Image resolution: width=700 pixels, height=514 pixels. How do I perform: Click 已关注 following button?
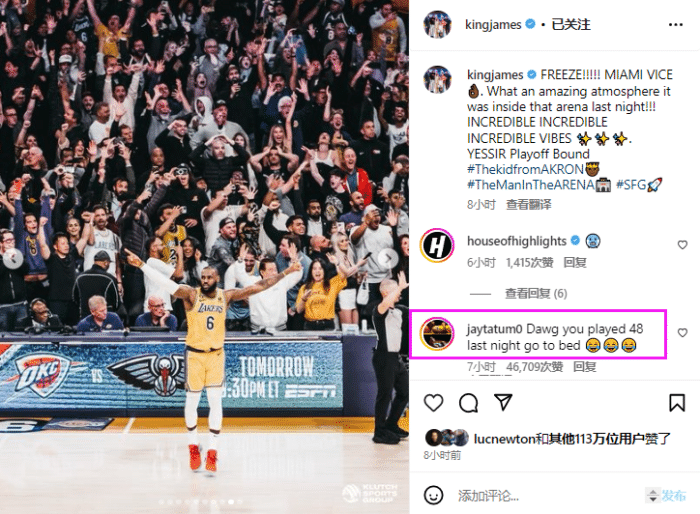(571, 24)
